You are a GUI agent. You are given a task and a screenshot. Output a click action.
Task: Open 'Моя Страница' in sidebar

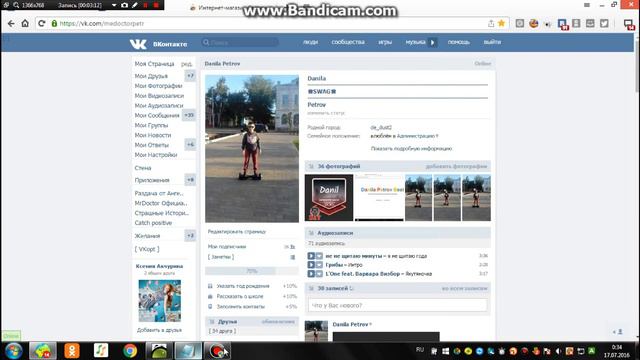tap(154, 64)
